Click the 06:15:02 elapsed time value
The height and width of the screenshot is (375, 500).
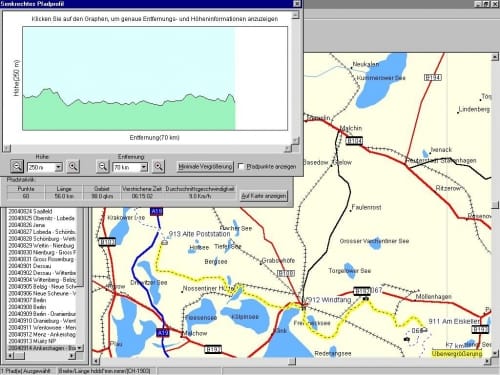(x=142, y=196)
